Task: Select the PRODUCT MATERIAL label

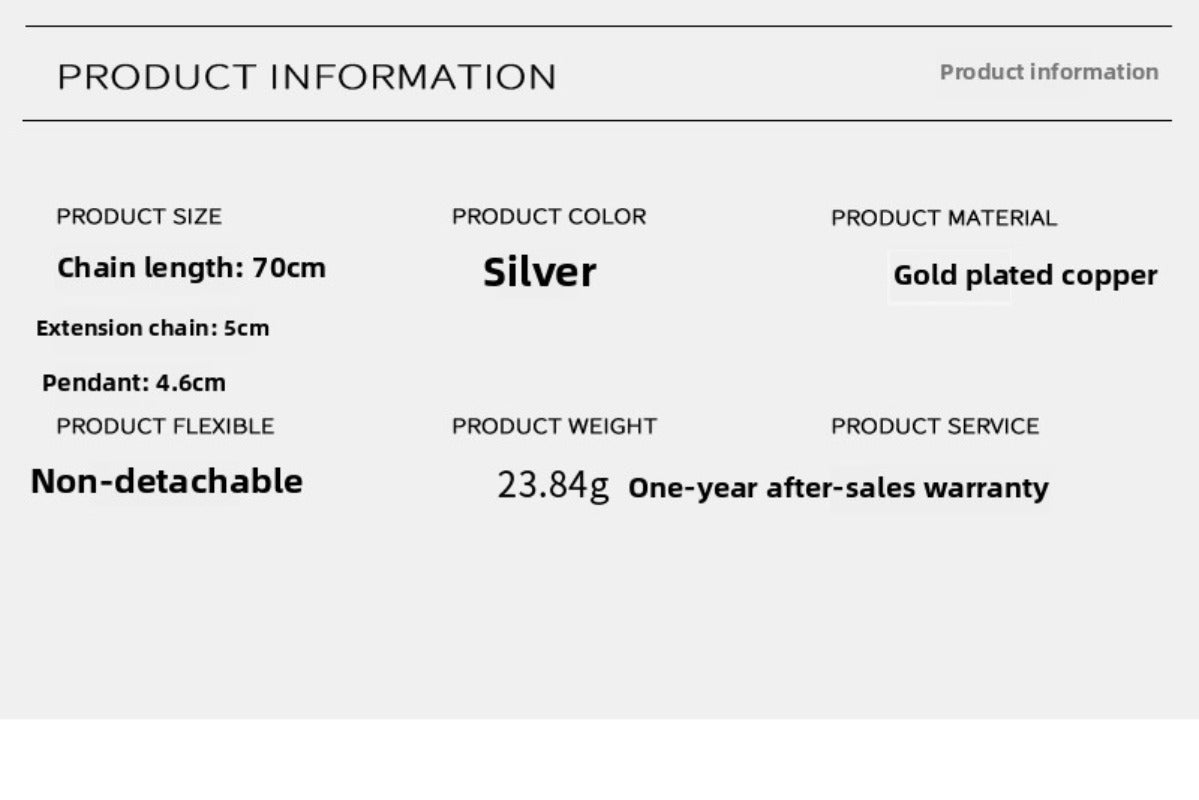Action: (943, 218)
